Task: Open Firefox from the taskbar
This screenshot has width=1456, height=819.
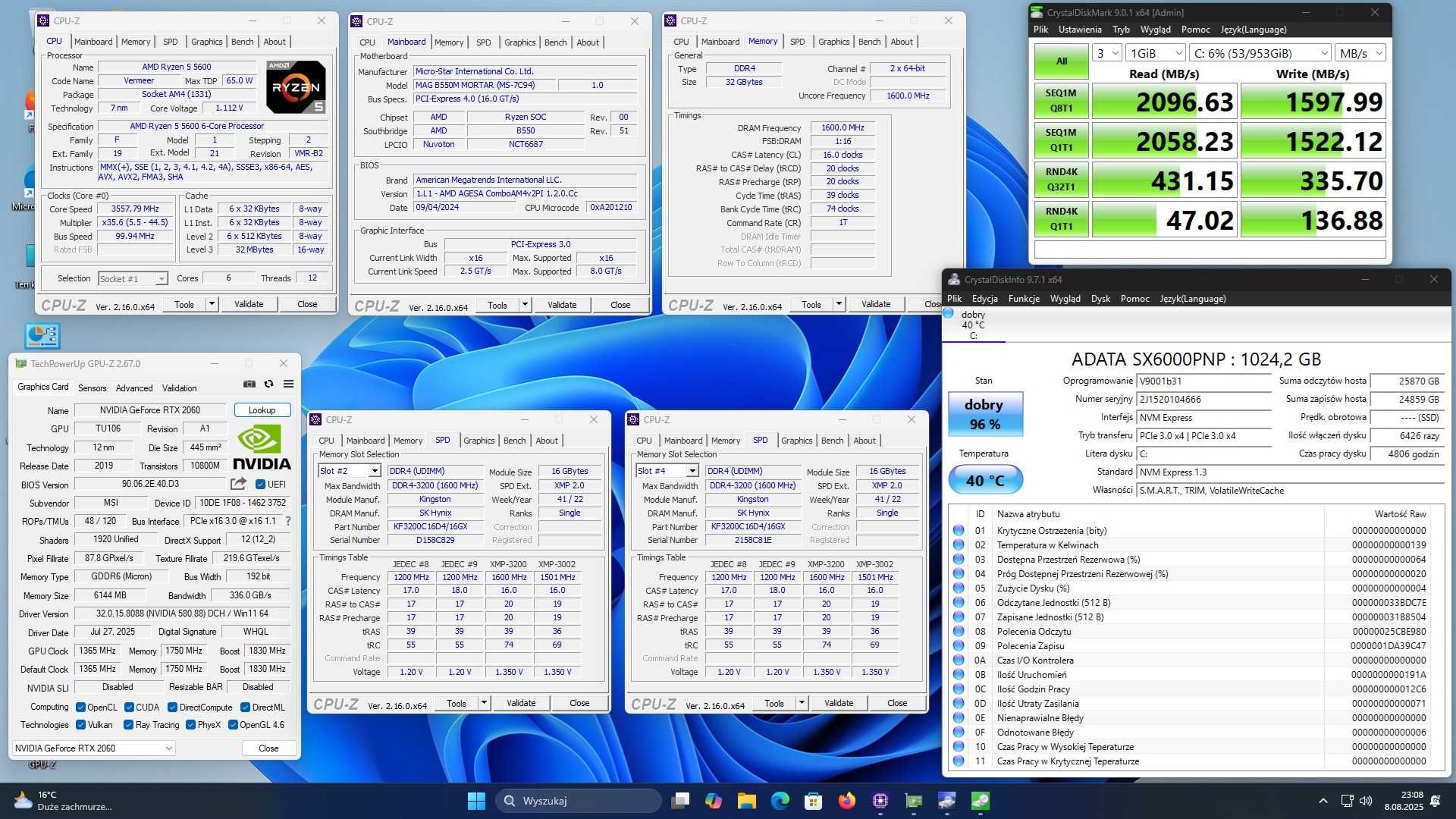Action: [847, 801]
